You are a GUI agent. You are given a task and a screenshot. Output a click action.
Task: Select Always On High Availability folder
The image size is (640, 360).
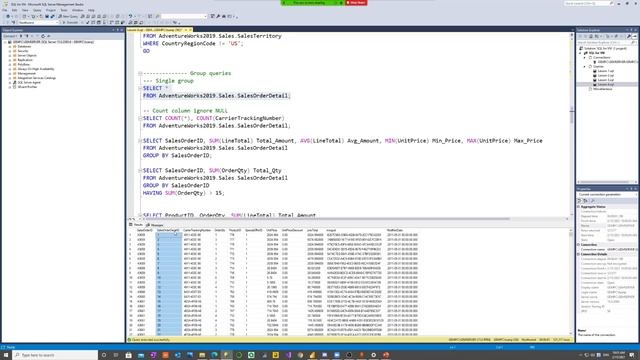[x=36, y=69]
